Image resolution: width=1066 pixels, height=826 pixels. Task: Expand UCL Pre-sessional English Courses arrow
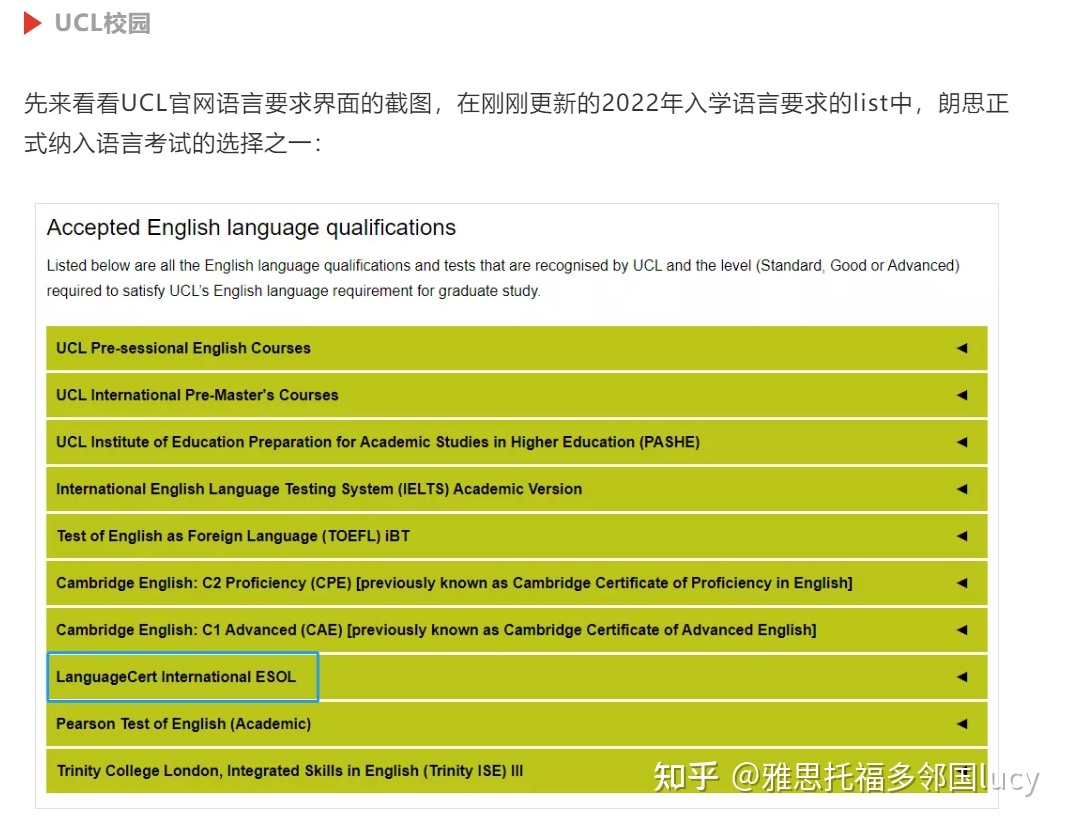[x=961, y=348]
